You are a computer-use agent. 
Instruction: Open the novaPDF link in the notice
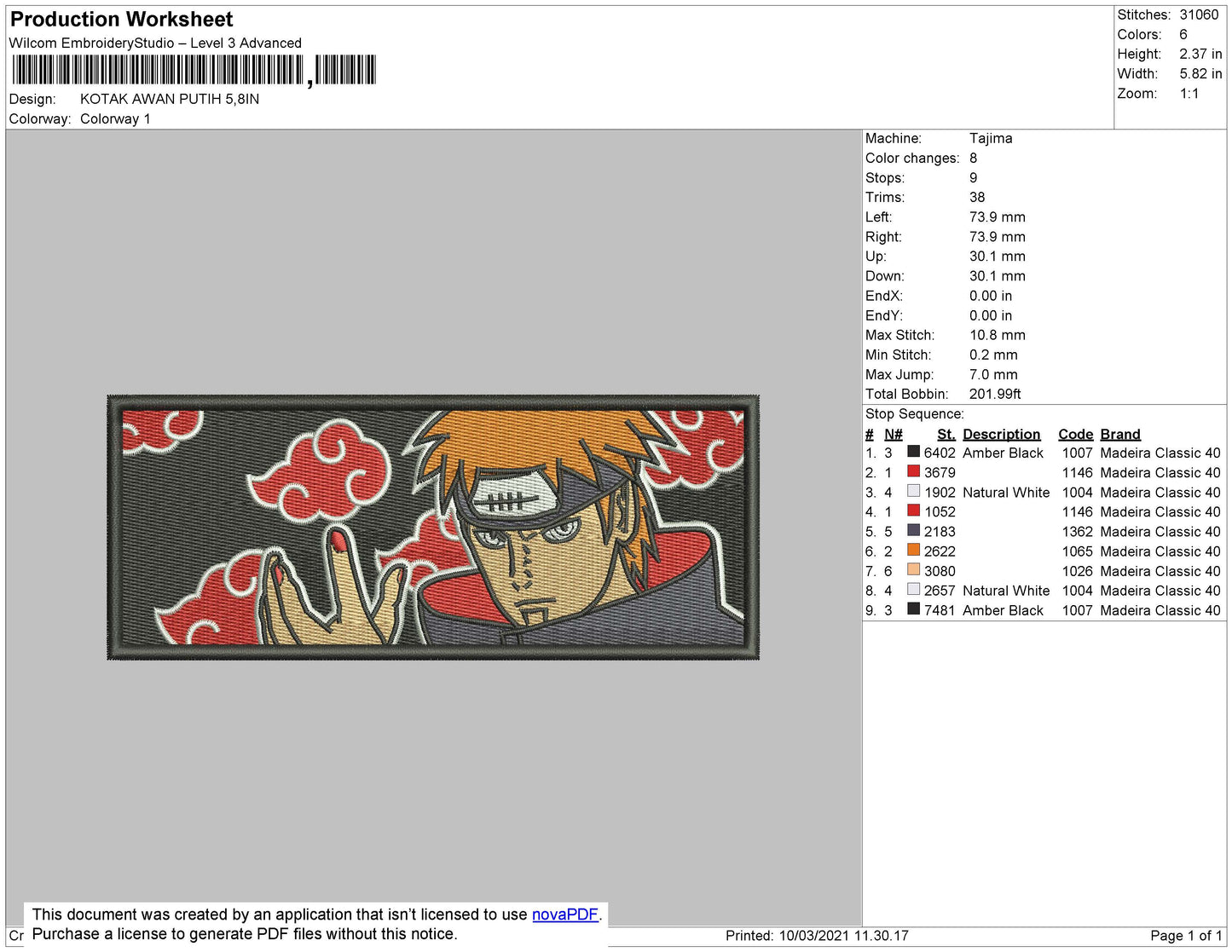tap(565, 914)
